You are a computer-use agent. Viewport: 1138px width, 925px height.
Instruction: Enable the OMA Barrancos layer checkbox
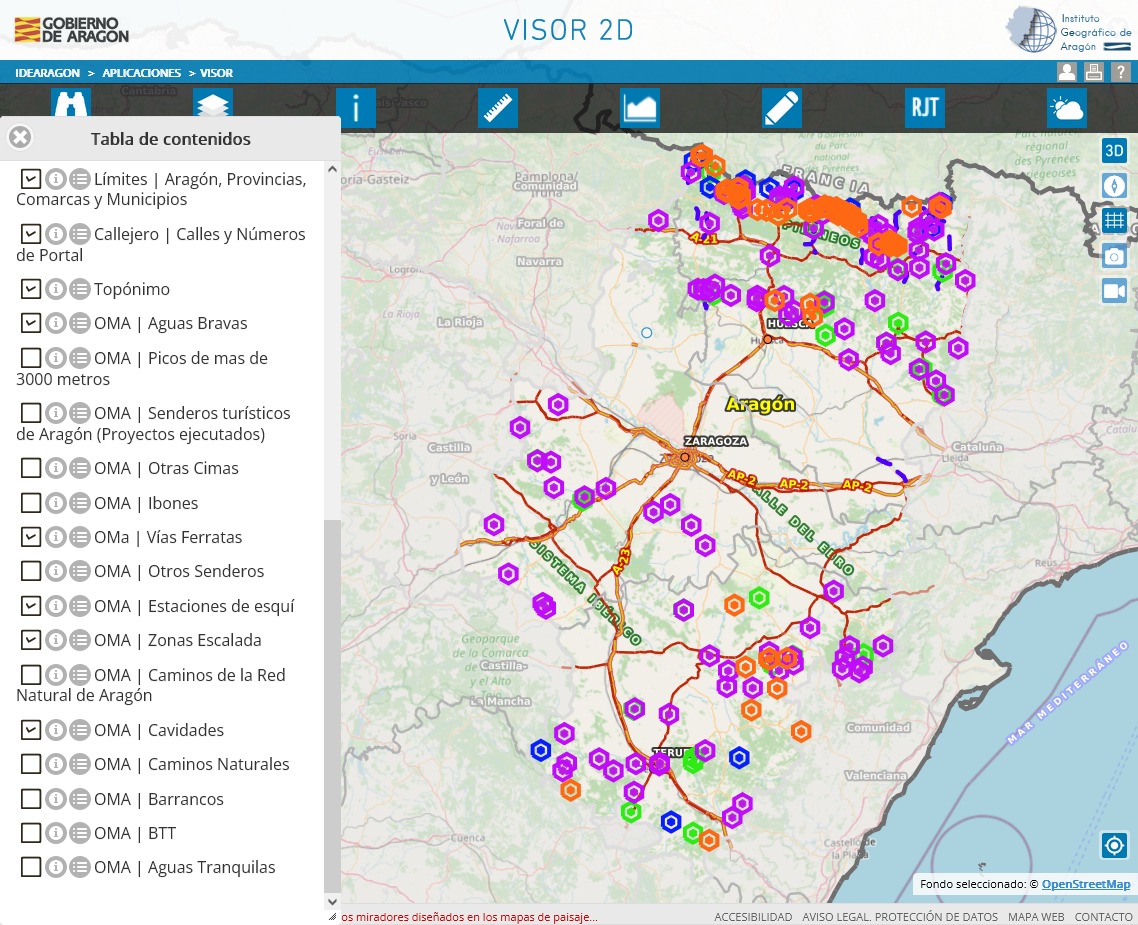[31, 799]
